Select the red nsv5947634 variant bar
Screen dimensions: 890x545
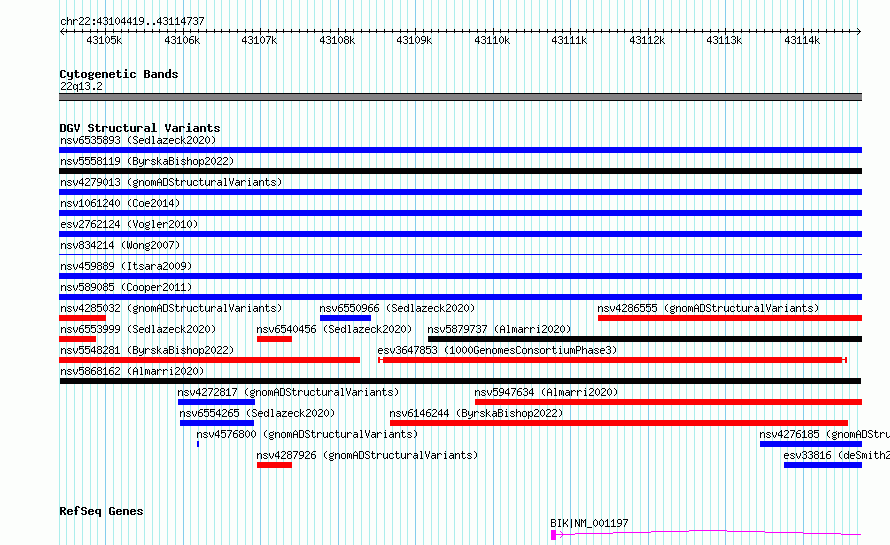[669, 402]
